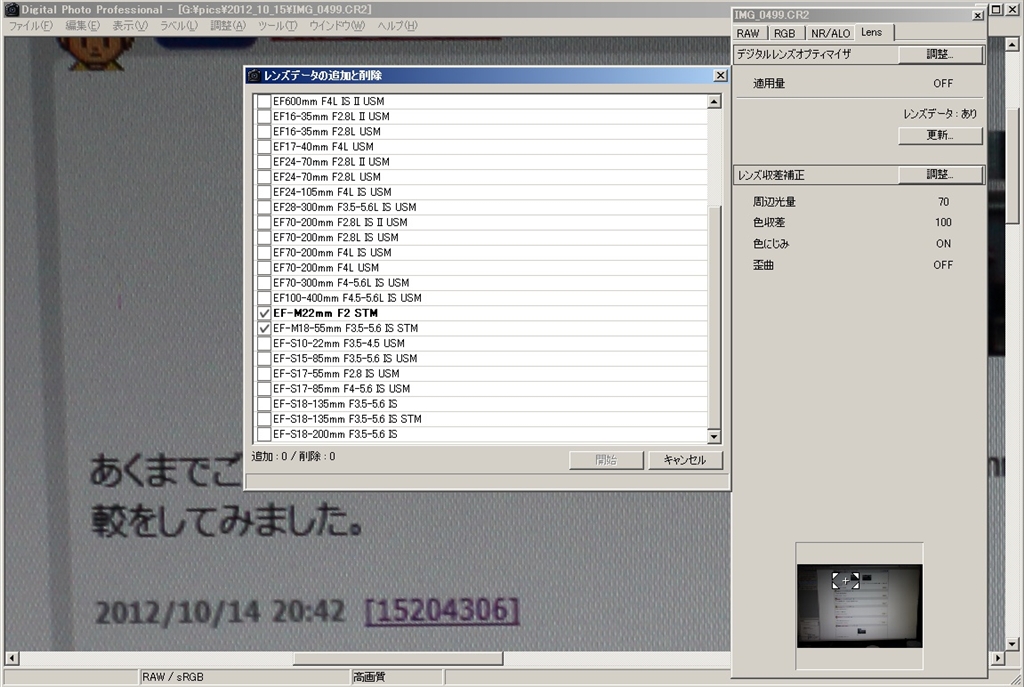Maximize the Digital Photo Professional window

[x=995, y=9]
